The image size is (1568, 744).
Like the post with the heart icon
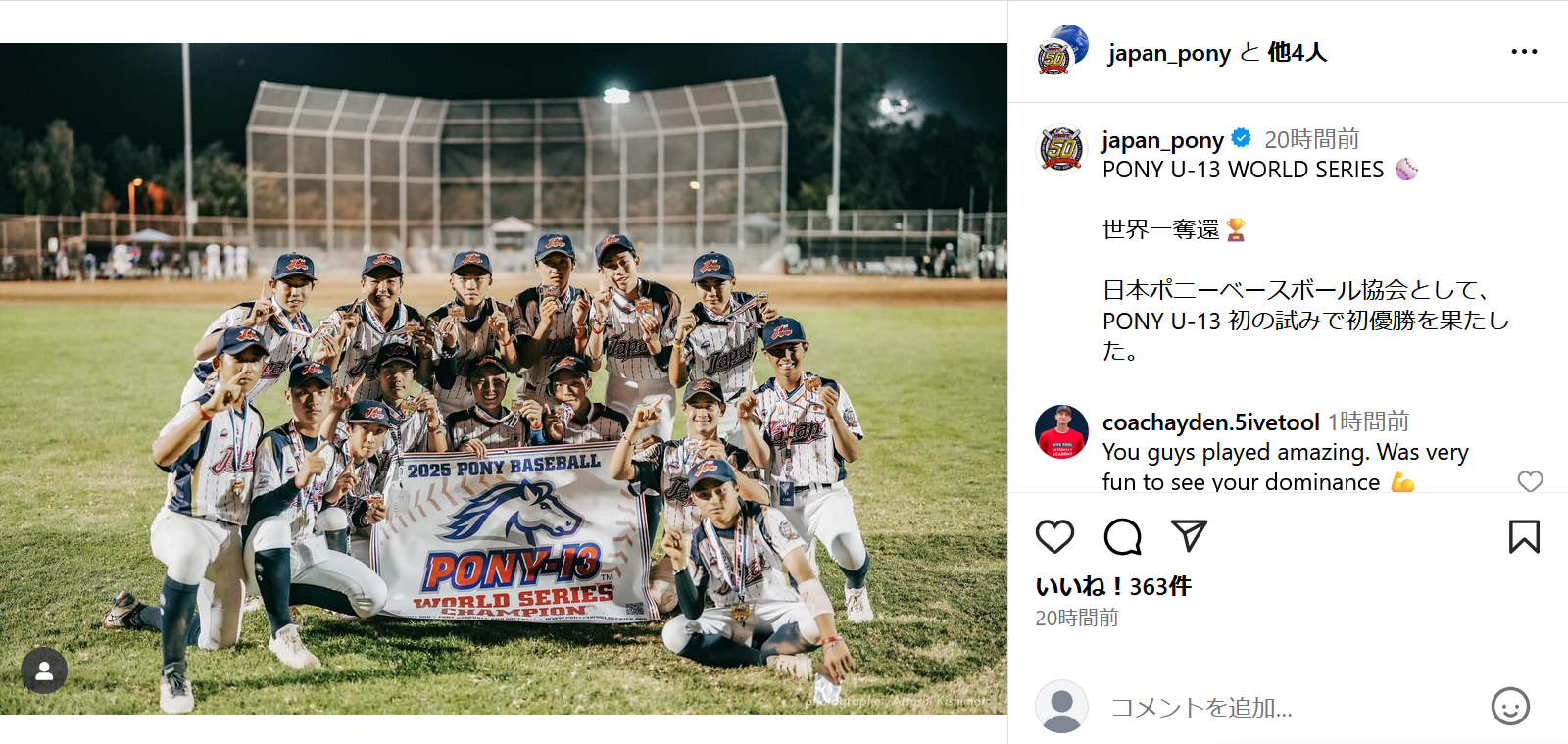point(1054,536)
